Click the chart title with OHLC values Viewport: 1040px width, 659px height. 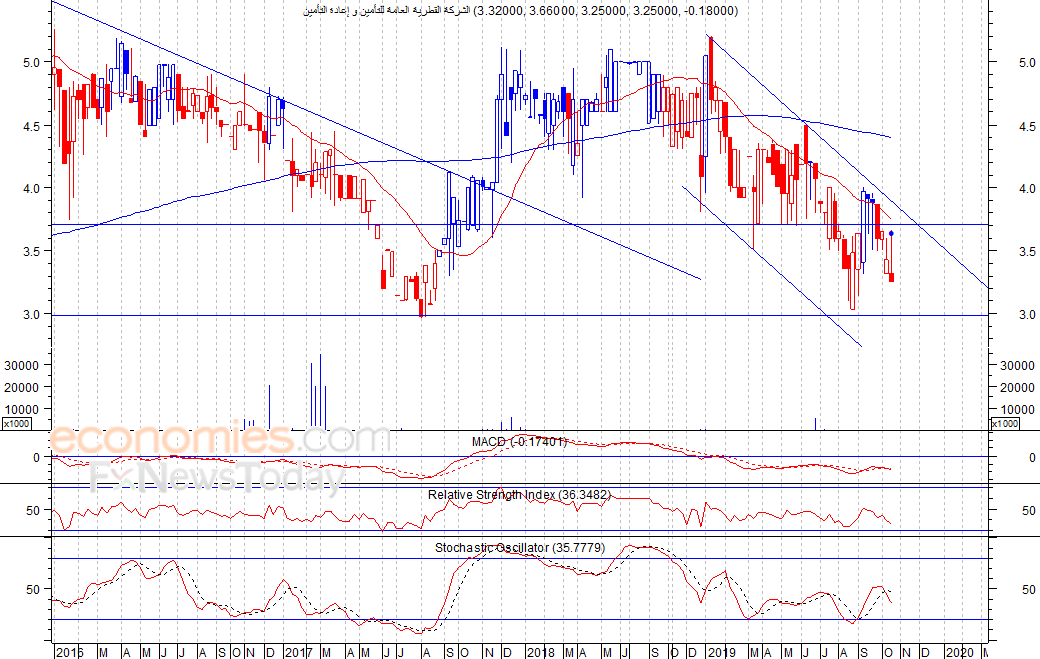519,11
